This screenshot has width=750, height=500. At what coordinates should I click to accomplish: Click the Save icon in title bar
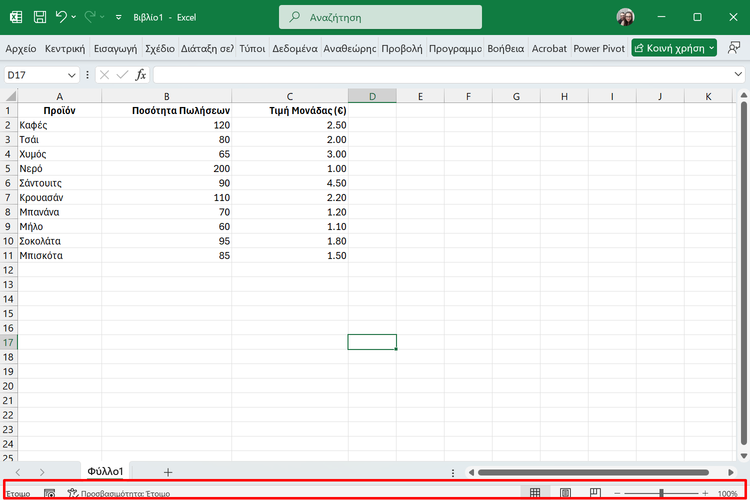[39, 17]
